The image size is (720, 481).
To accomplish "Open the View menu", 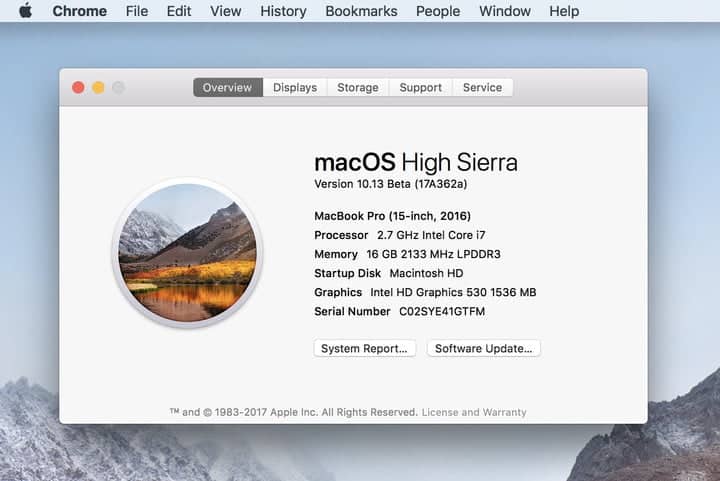I will point(225,11).
